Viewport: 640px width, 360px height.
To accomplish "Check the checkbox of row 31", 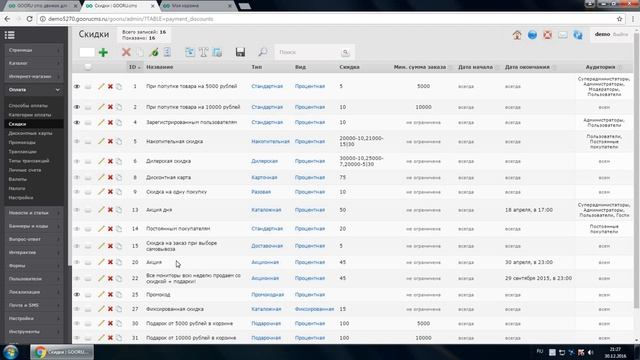I will (88, 338).
